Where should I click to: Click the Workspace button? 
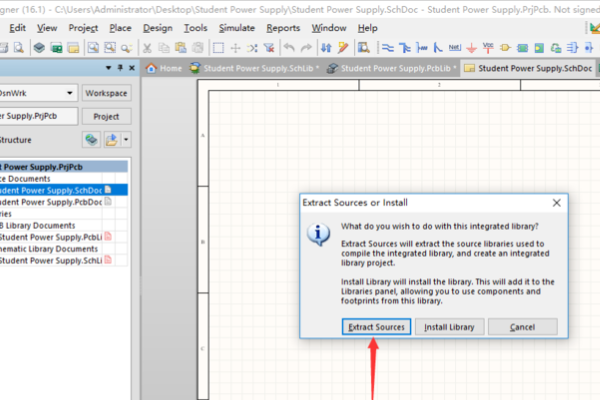click(x=106, y=92)
